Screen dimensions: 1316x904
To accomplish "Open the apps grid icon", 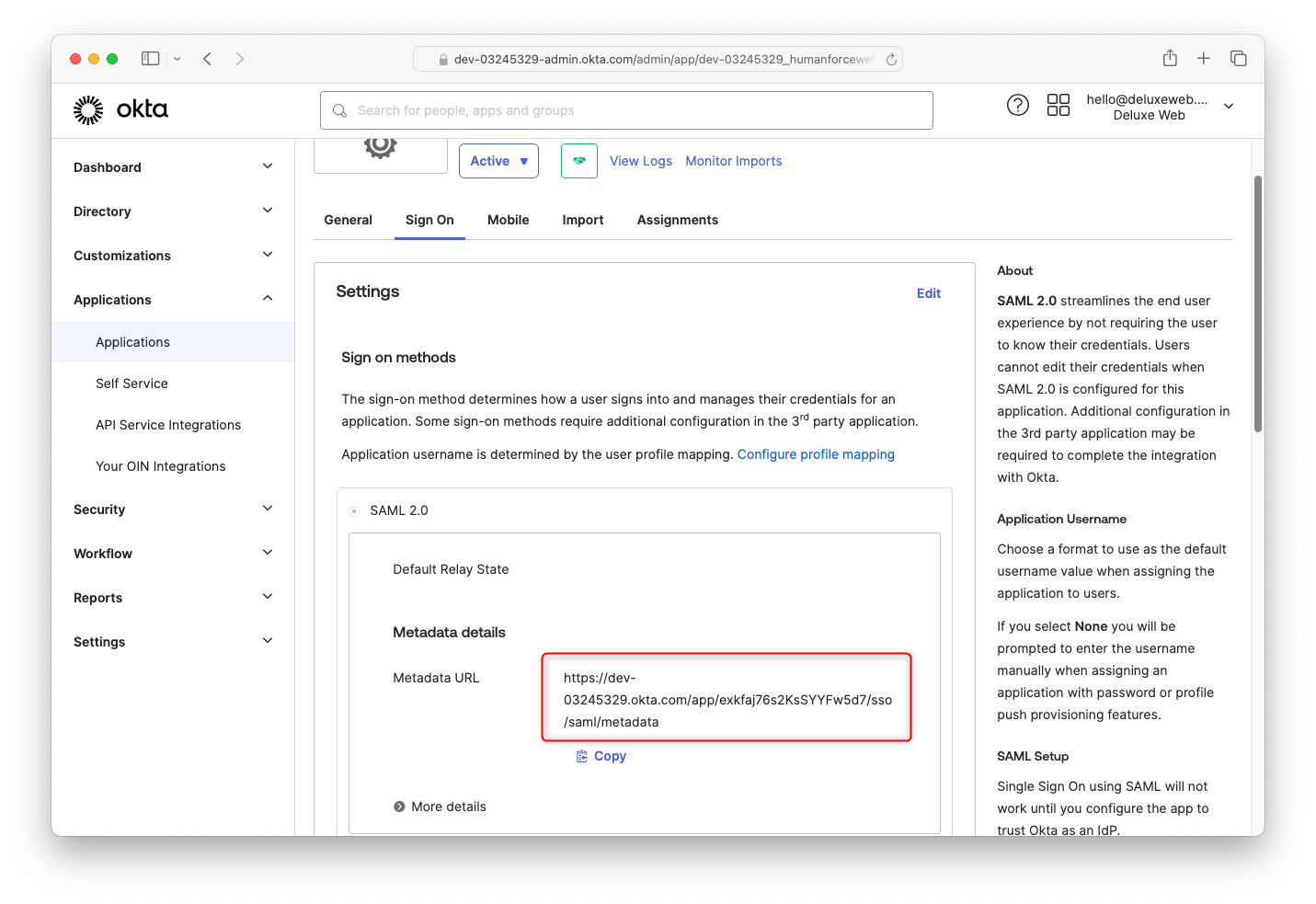I will tap(1059, 105).
